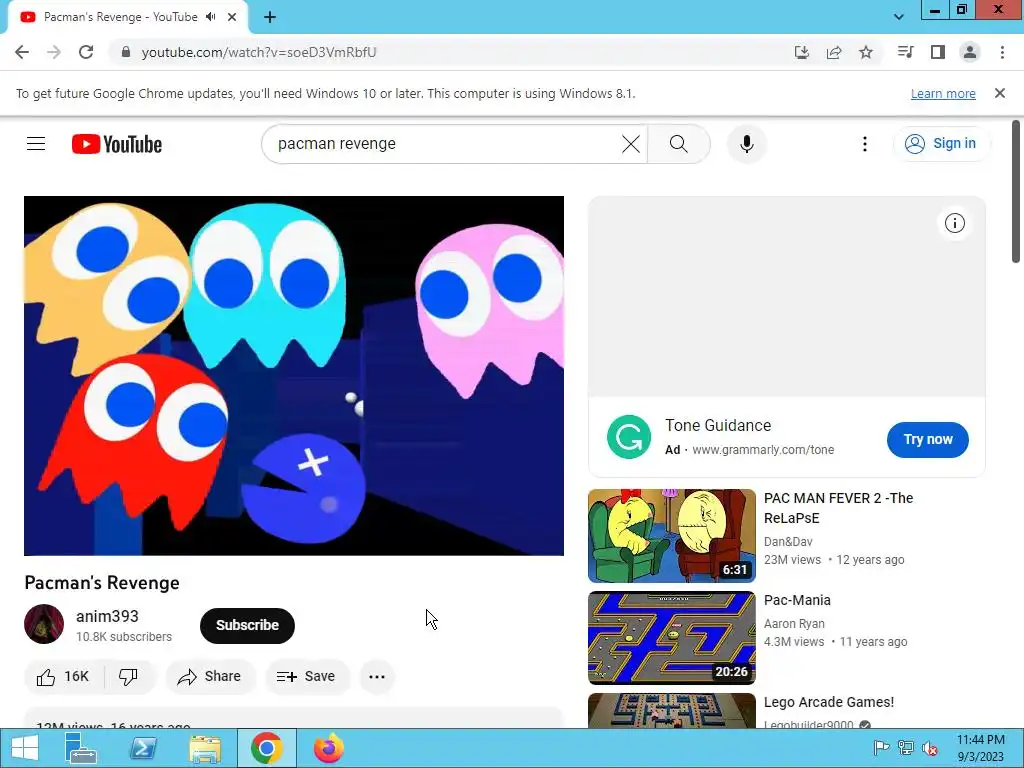View site info via padlock icon

pos(126,52)
